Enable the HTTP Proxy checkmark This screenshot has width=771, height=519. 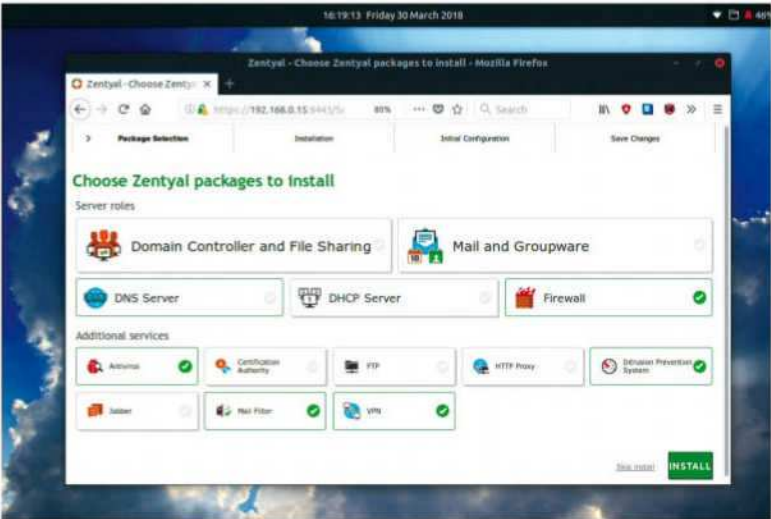click(x=570, y=366)
